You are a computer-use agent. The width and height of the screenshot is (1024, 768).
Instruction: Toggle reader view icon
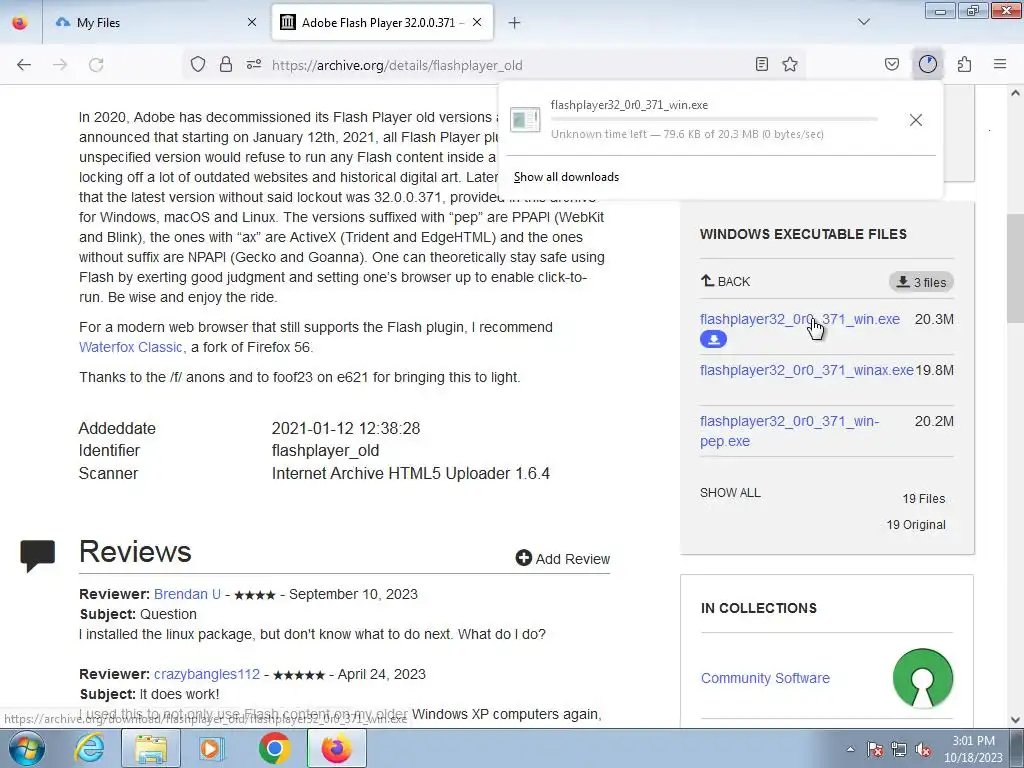pyautogui.click(x=761, y=64)
